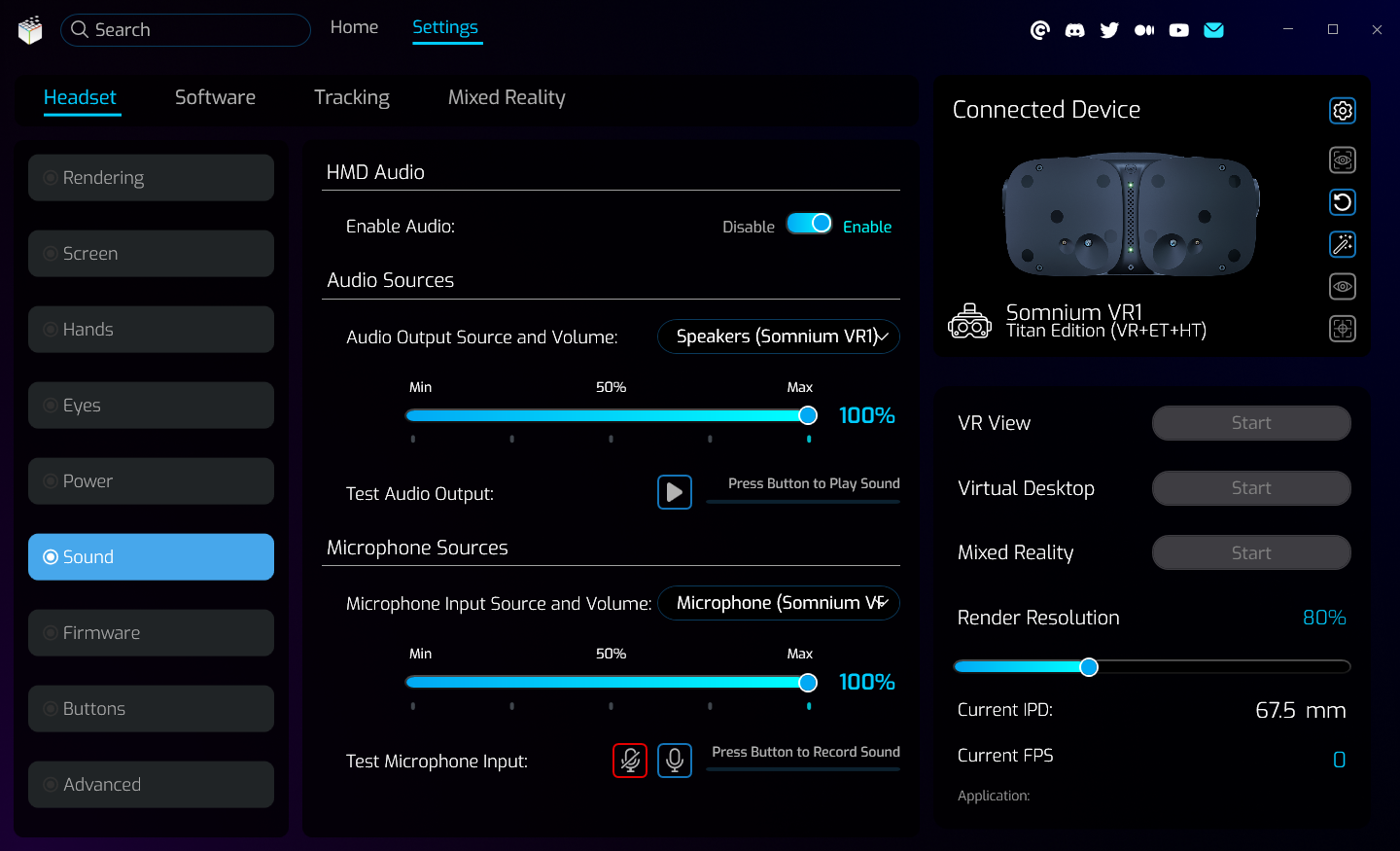
Task: Open the Twitter bird icon
Action: pyautogui.click(x=1109, y=30)
